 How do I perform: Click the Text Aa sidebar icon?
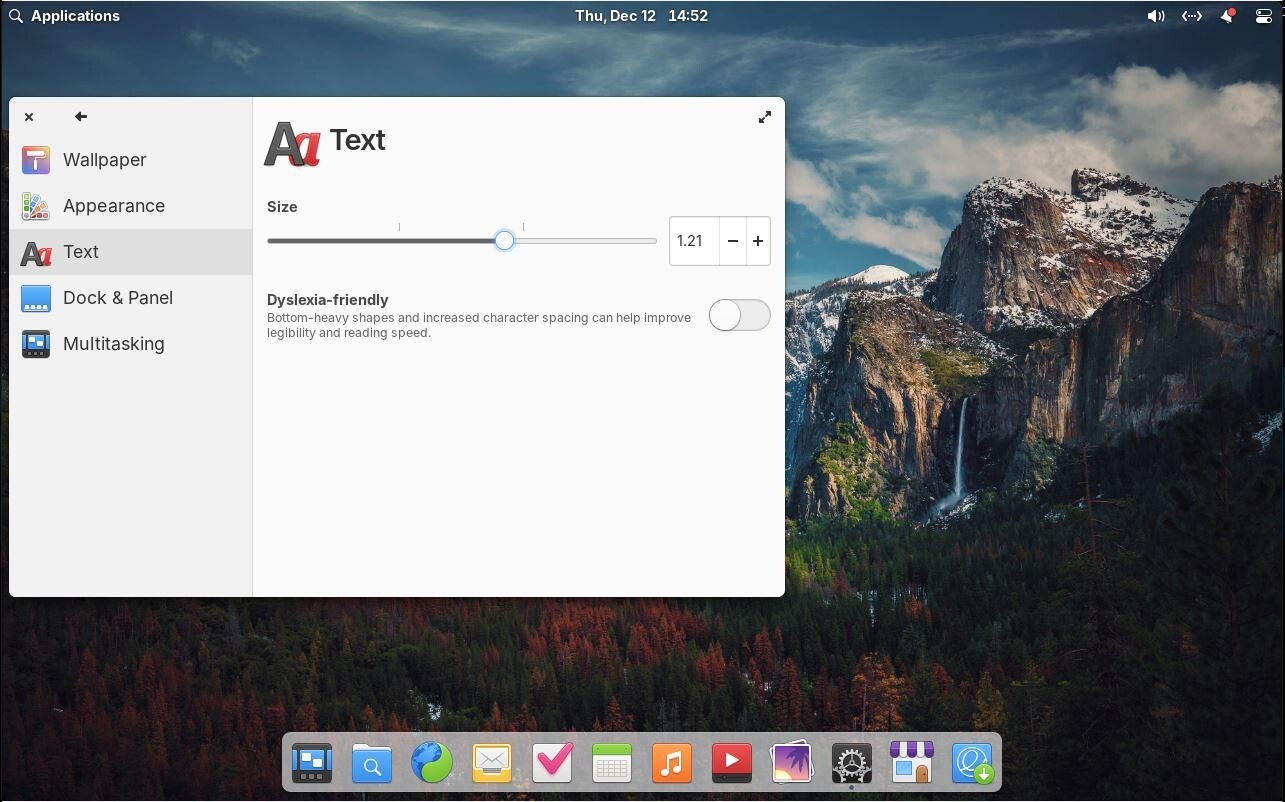(36, 253)
